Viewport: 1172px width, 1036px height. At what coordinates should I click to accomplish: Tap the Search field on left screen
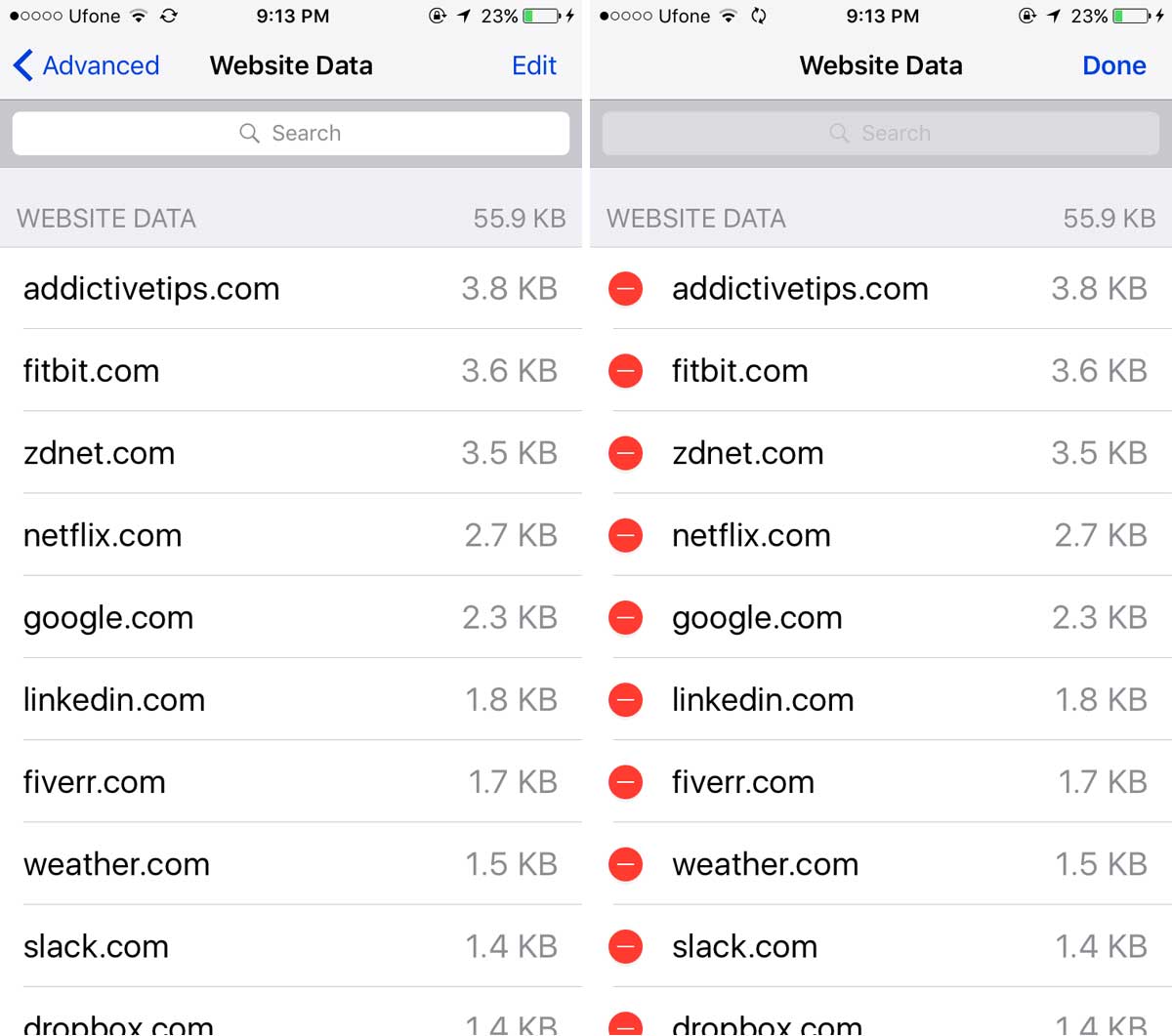(291, 133)
